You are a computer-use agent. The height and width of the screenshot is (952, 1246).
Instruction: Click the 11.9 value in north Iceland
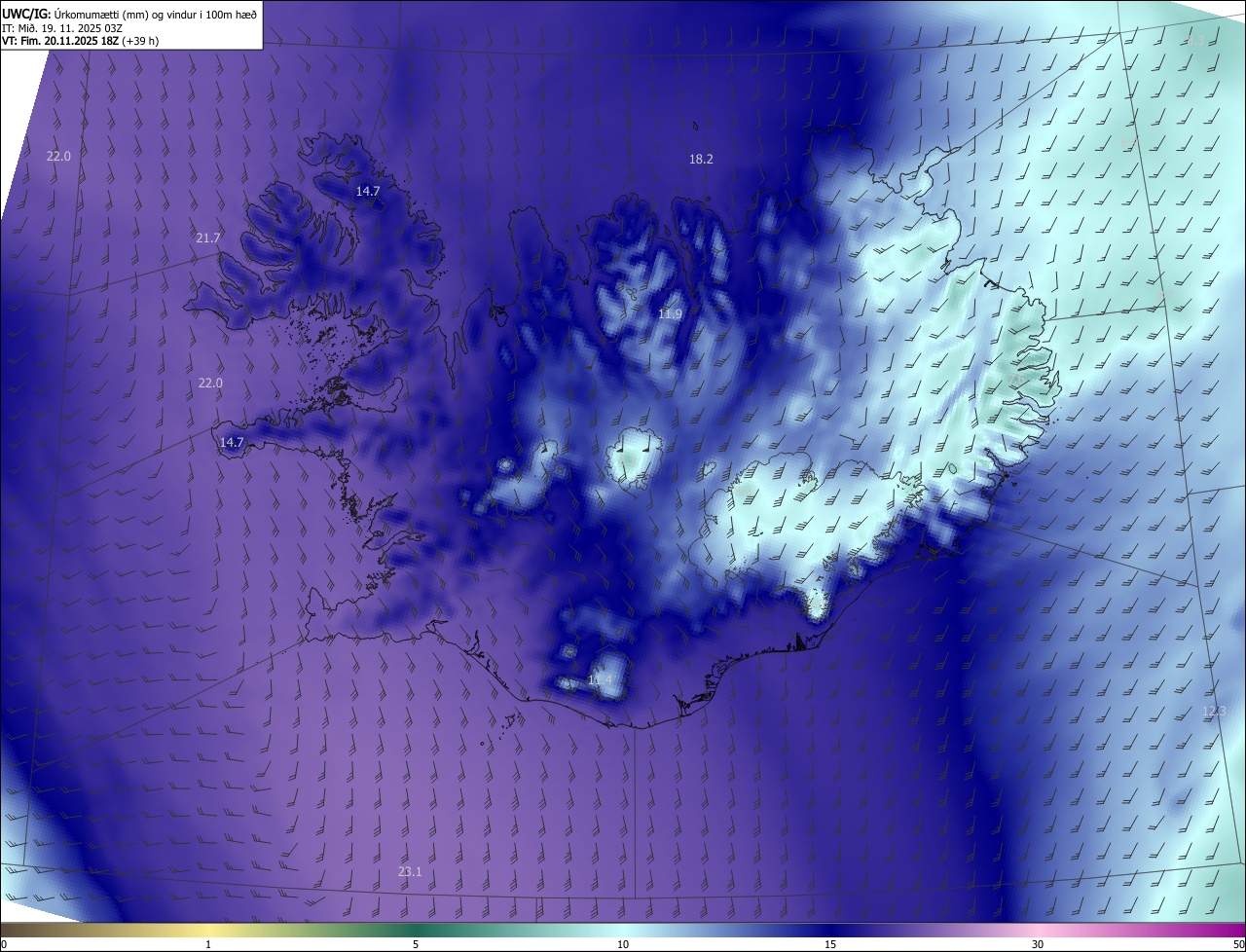point(670,313)
